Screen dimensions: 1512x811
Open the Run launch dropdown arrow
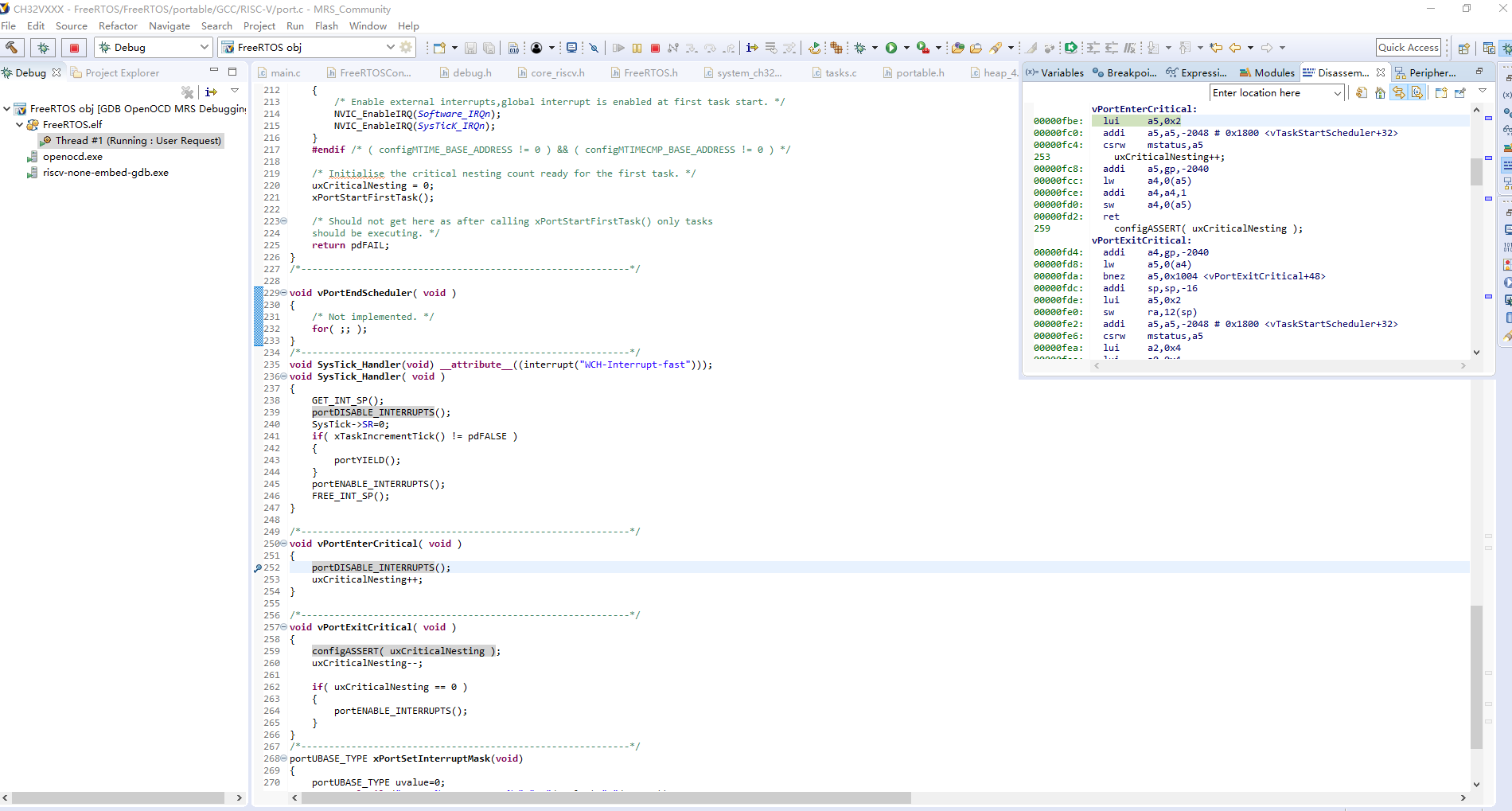pyautogui.click(x=906, y=48)
